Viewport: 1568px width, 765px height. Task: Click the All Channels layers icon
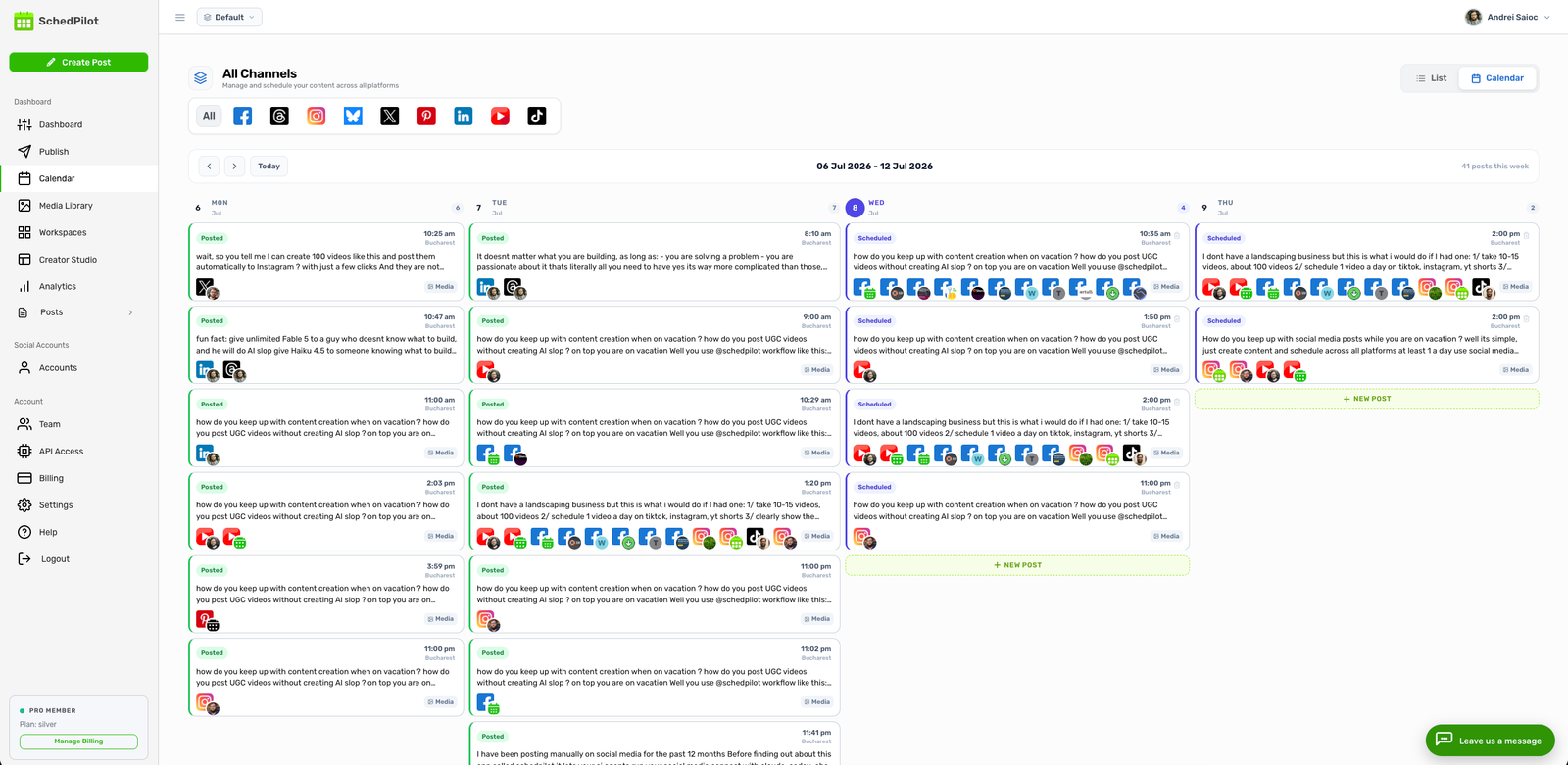coord(201,78)
